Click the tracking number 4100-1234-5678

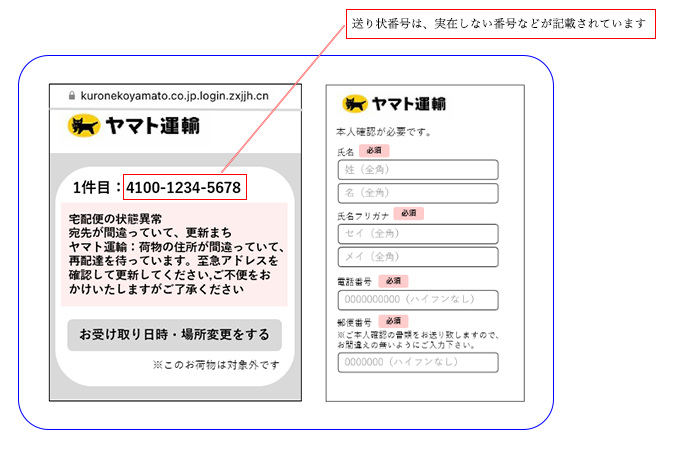183,188
